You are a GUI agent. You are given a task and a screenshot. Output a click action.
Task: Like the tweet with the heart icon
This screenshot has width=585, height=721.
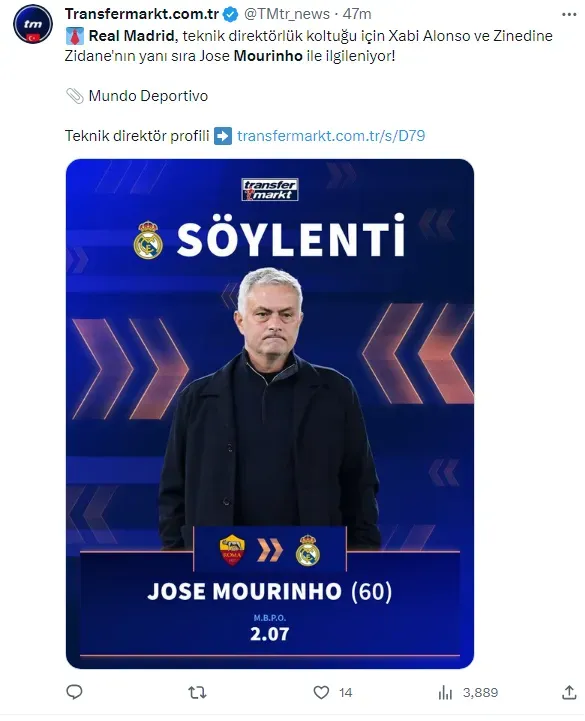(321, 692)
